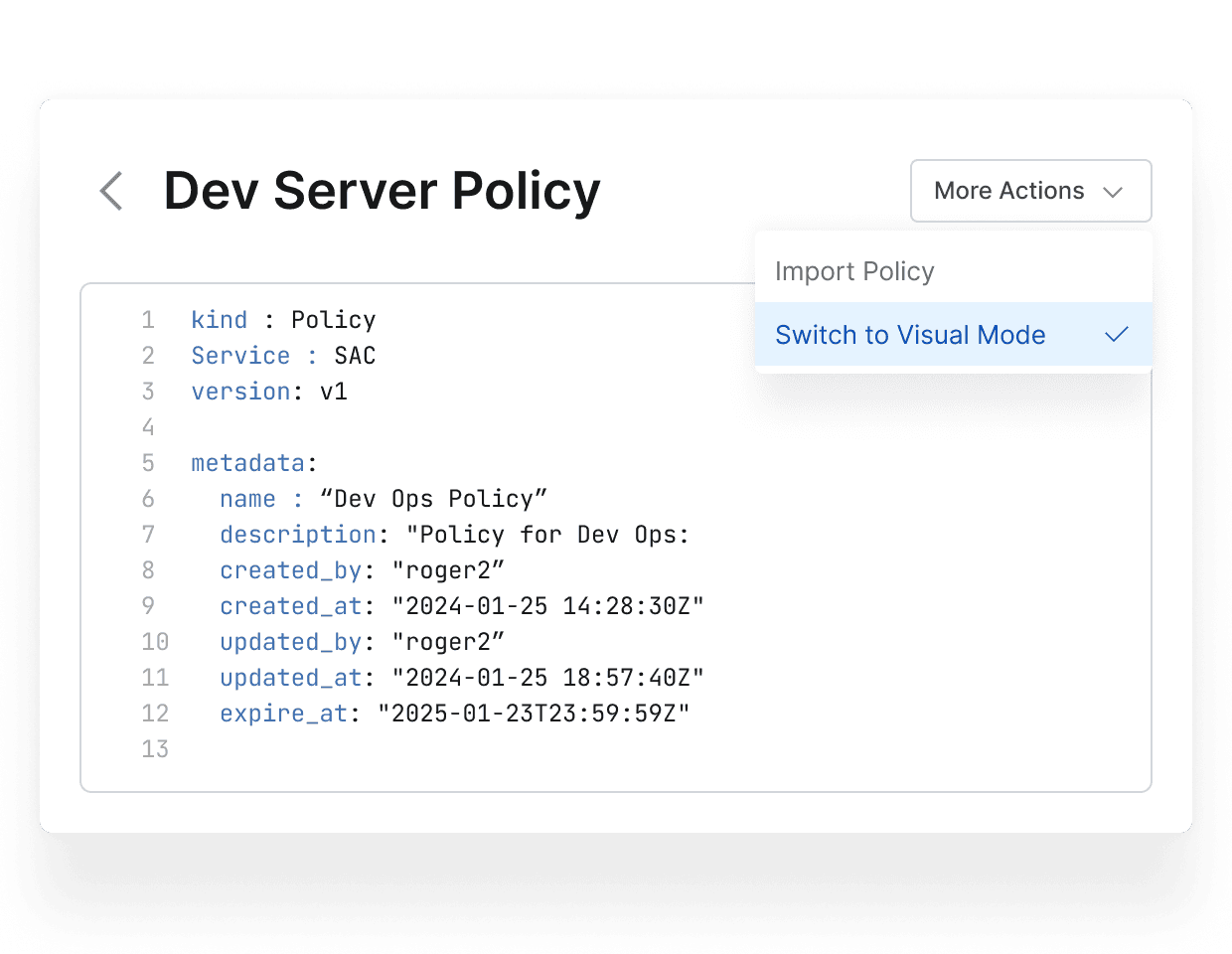
Task: Click line number 4 in the gutter
Action: [x=148, y=427]
